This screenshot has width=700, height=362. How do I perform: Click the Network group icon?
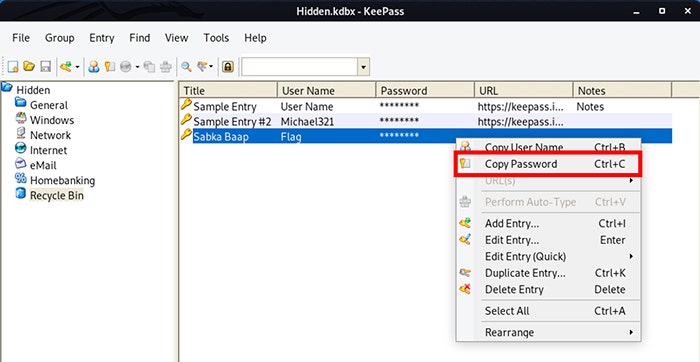21,133
